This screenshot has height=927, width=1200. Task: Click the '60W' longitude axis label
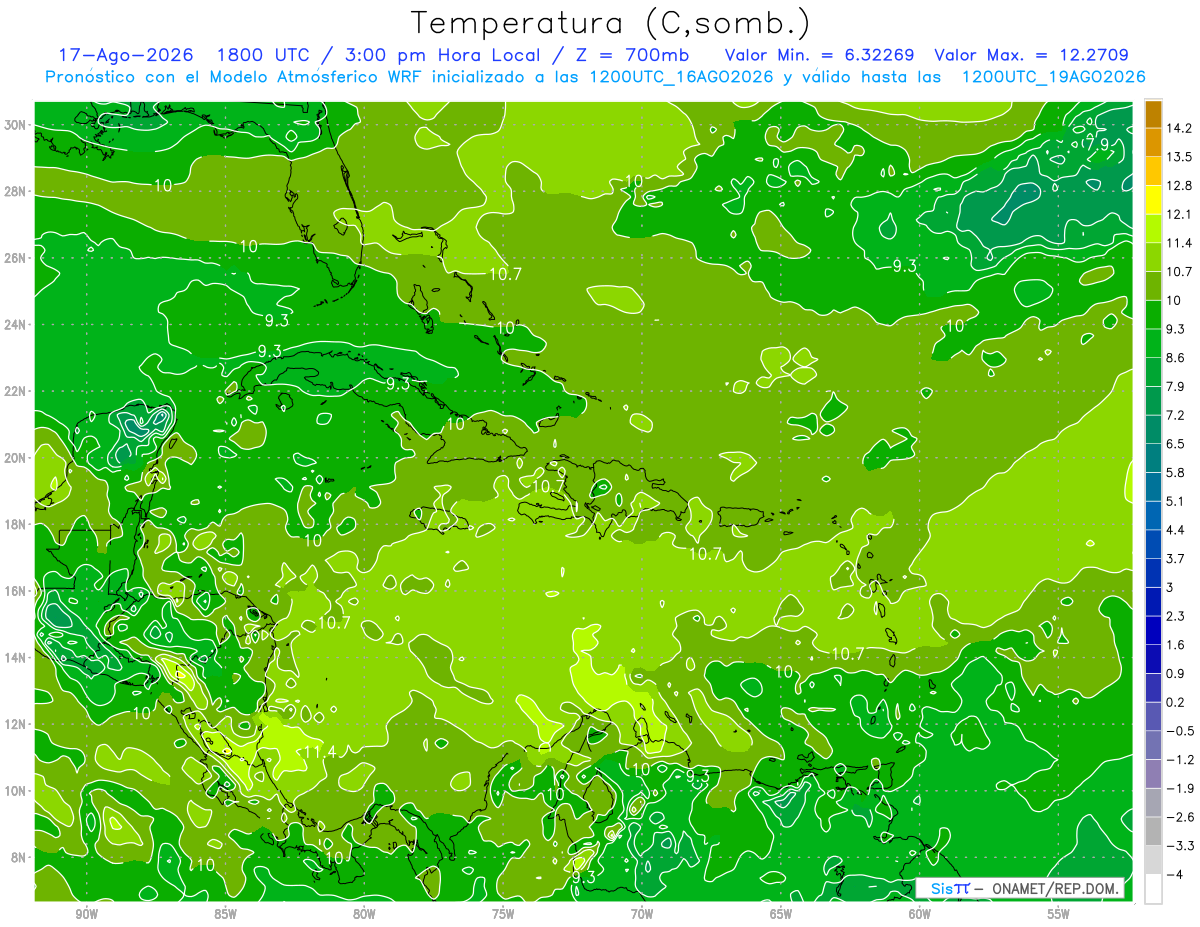pos(920,914)
